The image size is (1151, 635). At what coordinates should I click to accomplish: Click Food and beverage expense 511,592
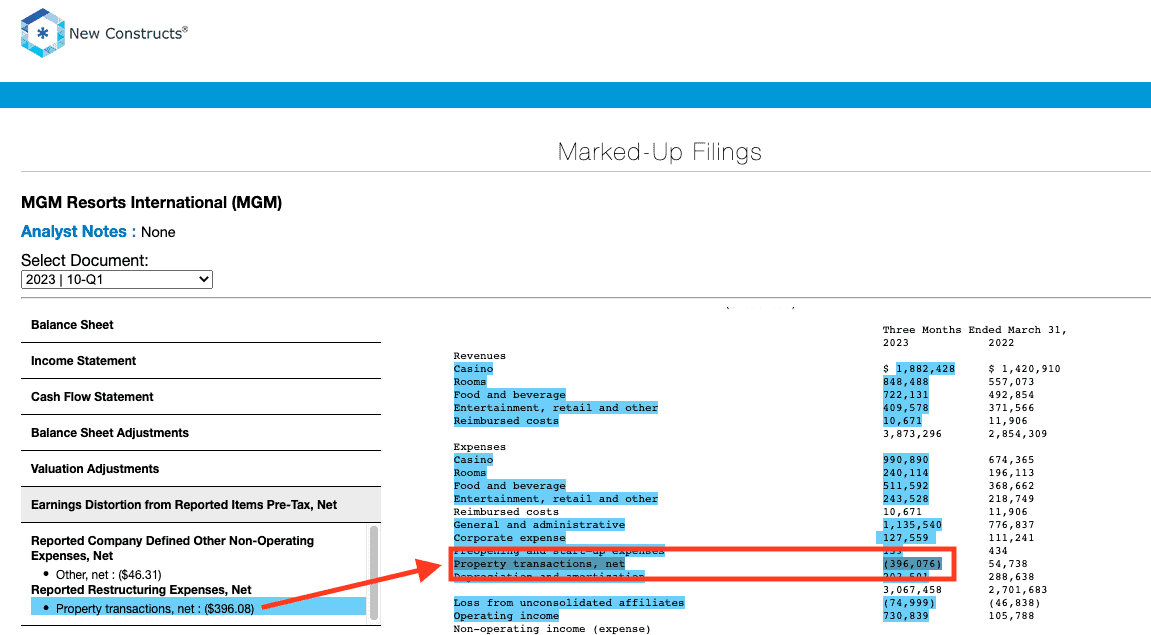pyautogui.click(x=906, y=486)
